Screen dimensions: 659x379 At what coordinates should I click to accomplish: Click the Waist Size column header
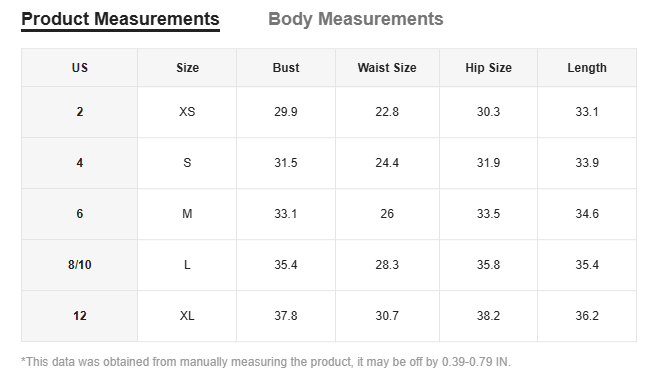pyautogui.click(x=387, y=68)
